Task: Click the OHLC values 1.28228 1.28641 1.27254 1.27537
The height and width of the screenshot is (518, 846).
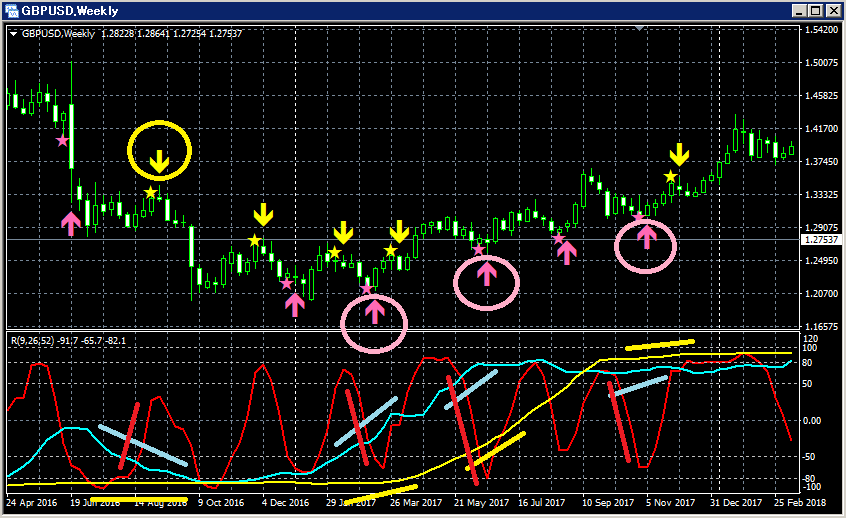Action: point(172,34)
